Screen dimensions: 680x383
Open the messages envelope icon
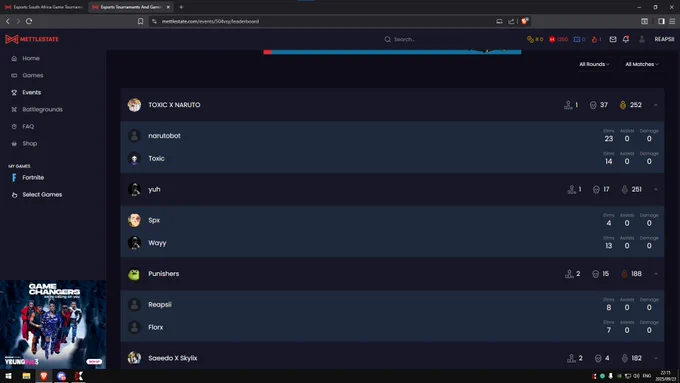coord(613,39)
